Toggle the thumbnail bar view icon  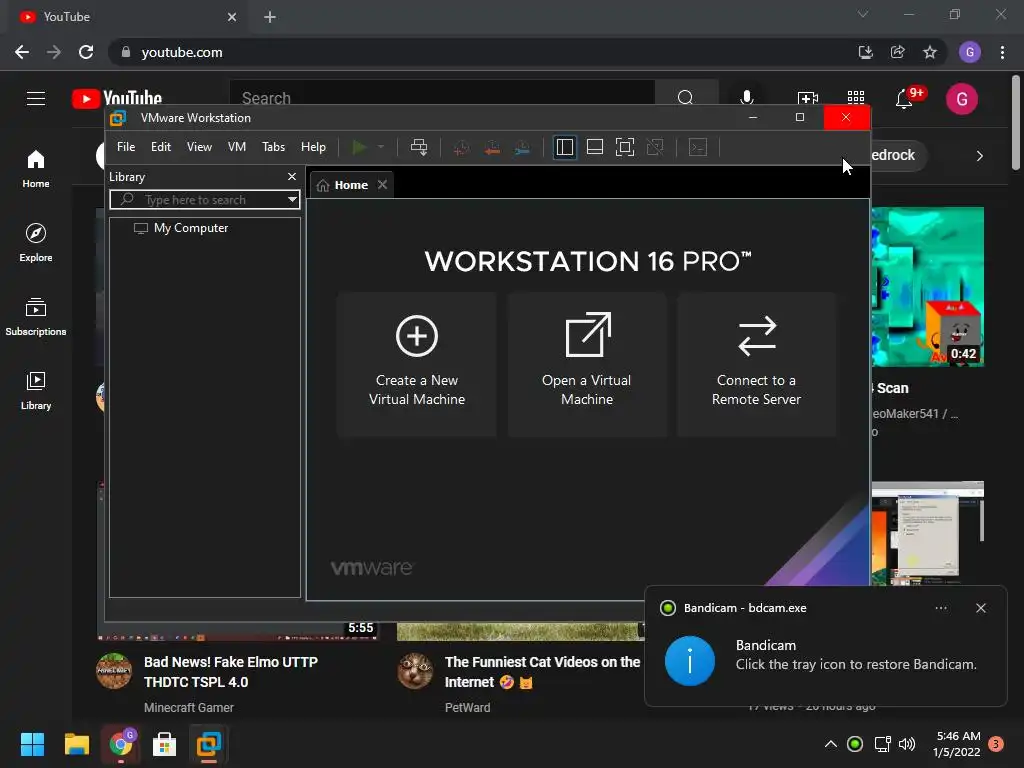[595, 147]
